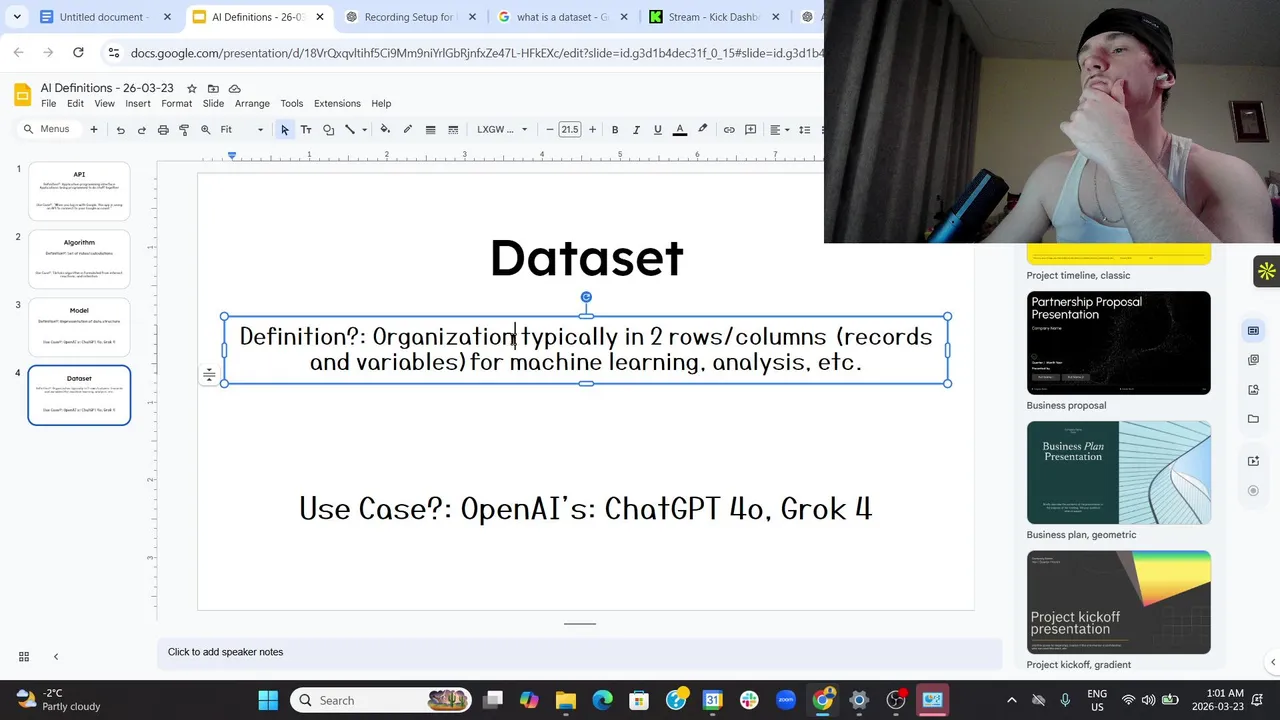Expand the Line tool dropdown arrow

point(364,130)
